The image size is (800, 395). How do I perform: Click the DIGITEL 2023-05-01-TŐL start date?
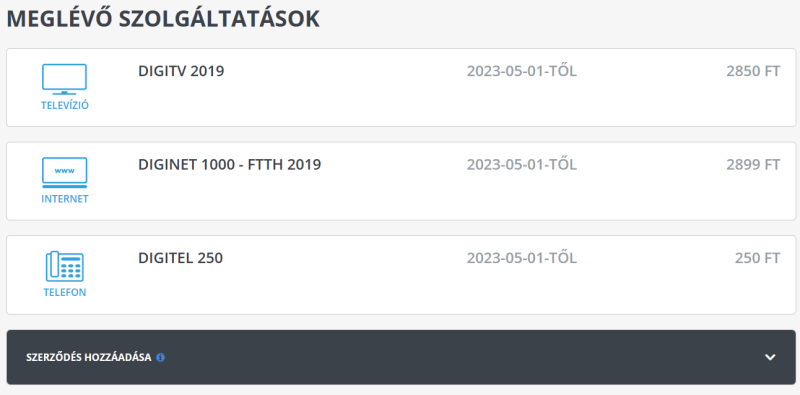click(522, 258)
